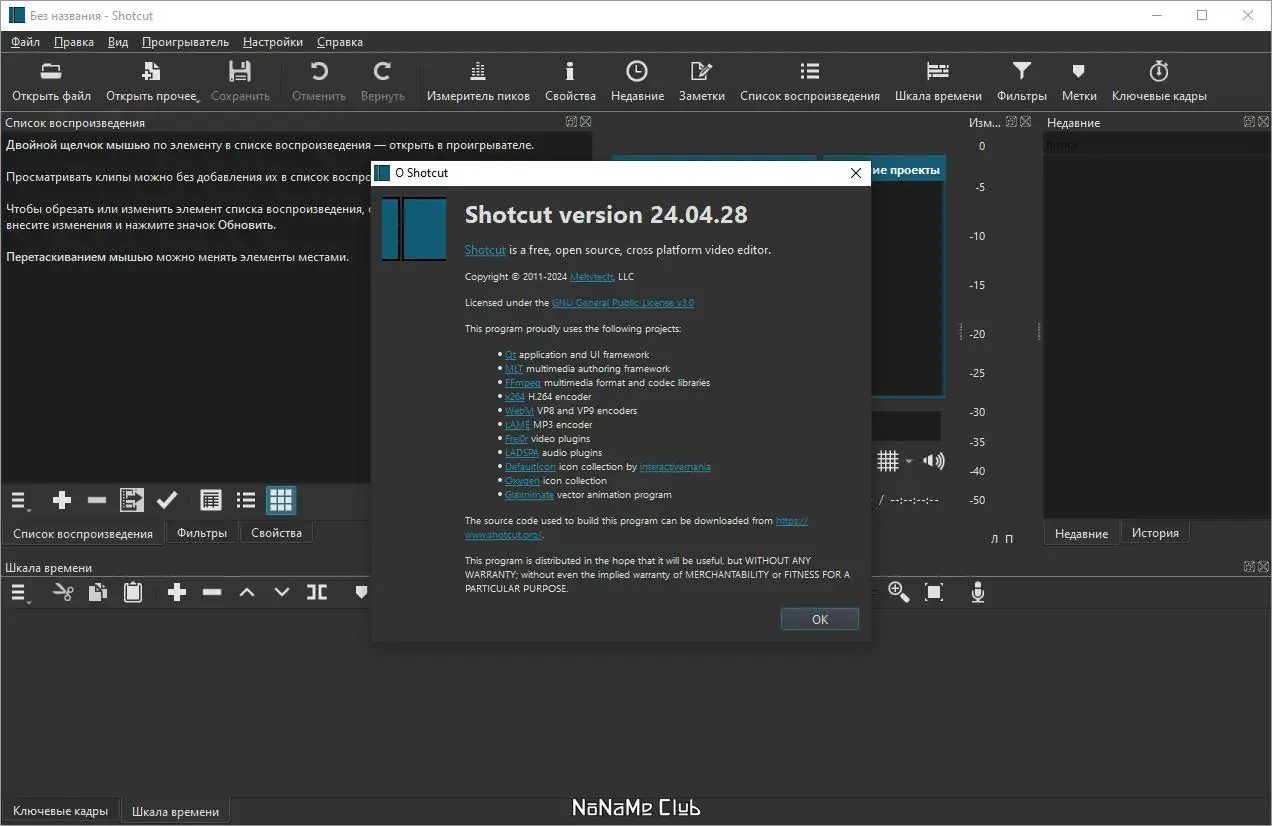Open the Keyframes (Ключевые кадры) toolbar icon
Viewport: 1272px width, 826px height.
[1159, 71]
